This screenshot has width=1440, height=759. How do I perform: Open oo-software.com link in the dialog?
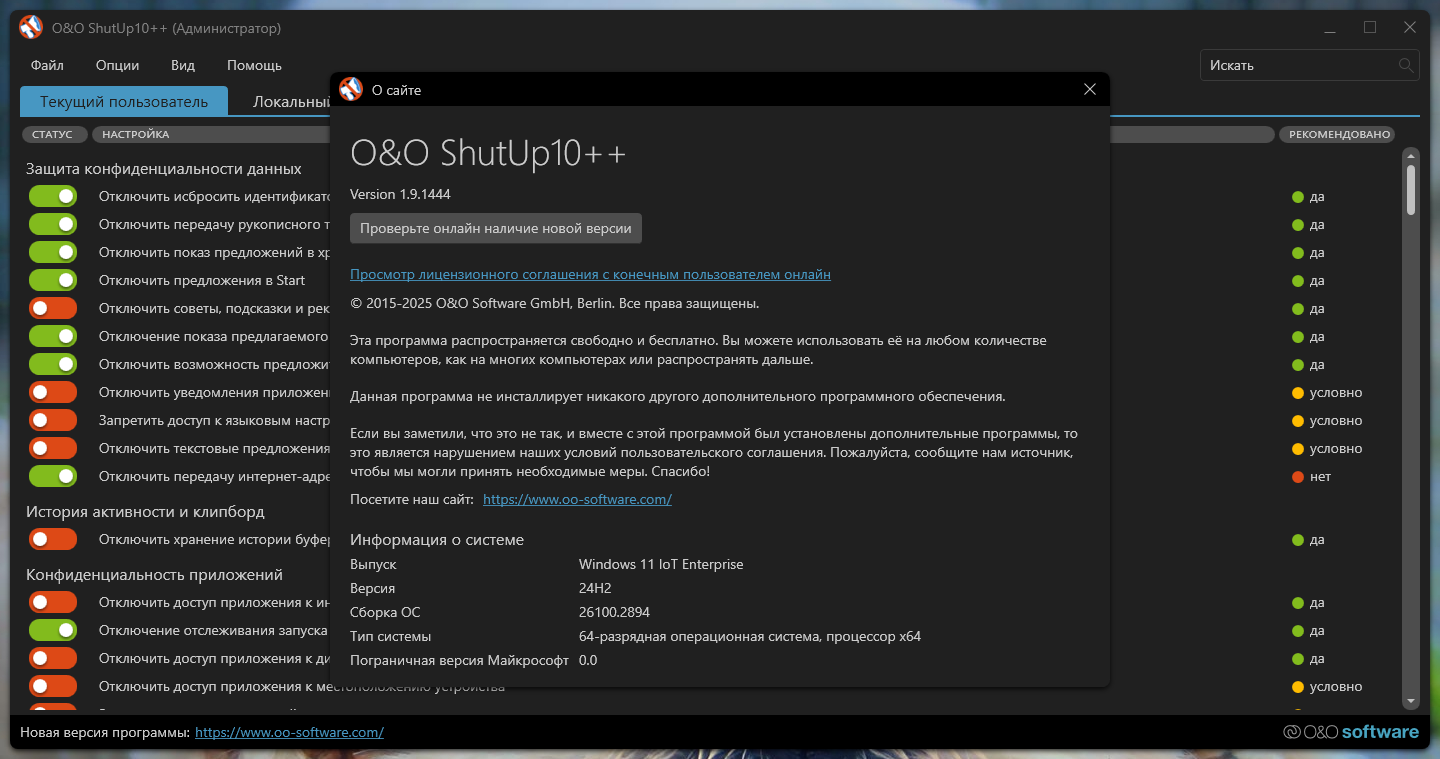click(x=577, y=499)
